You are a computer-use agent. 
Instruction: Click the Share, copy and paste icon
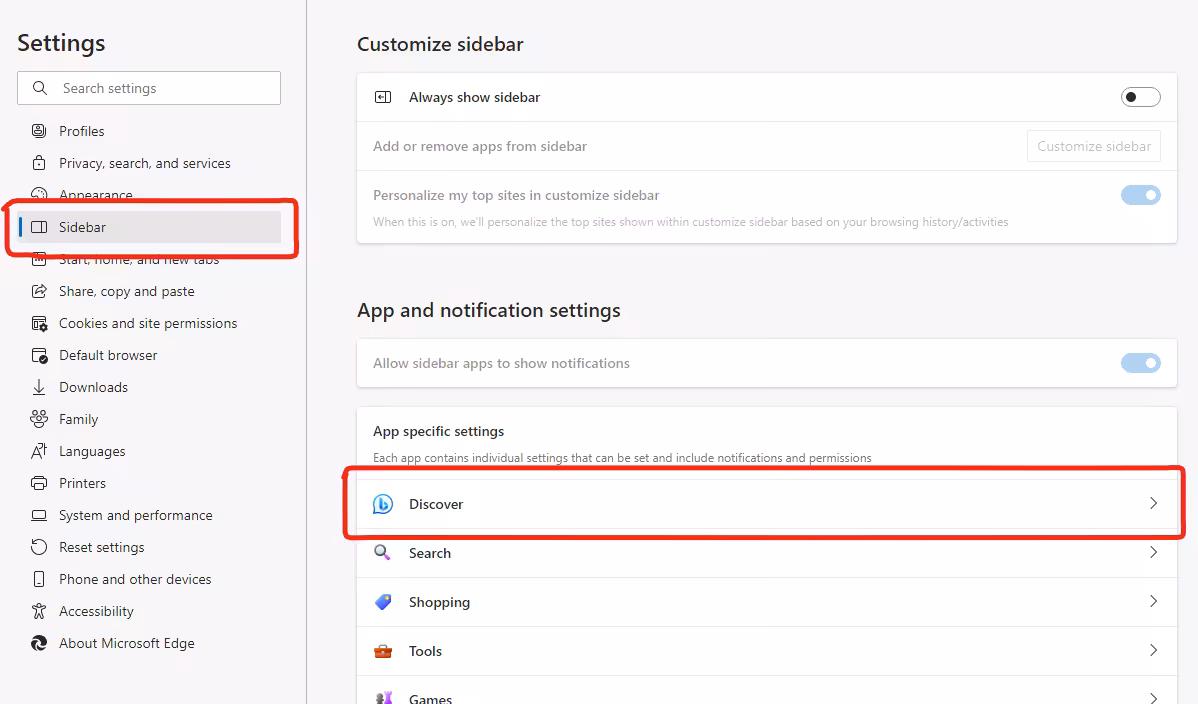[x=39, y=291]
